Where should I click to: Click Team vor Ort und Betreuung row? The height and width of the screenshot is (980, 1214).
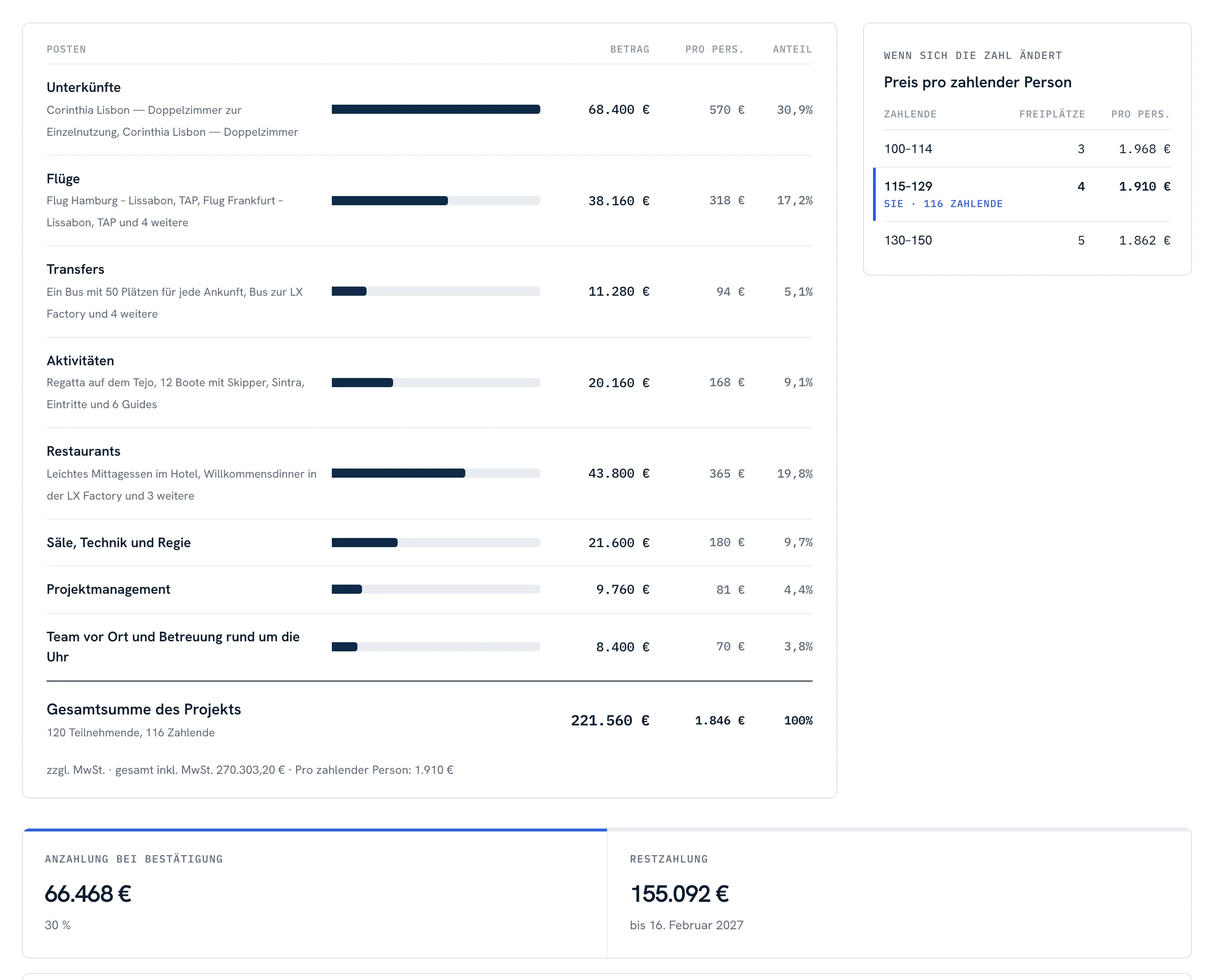pos(429,647)
